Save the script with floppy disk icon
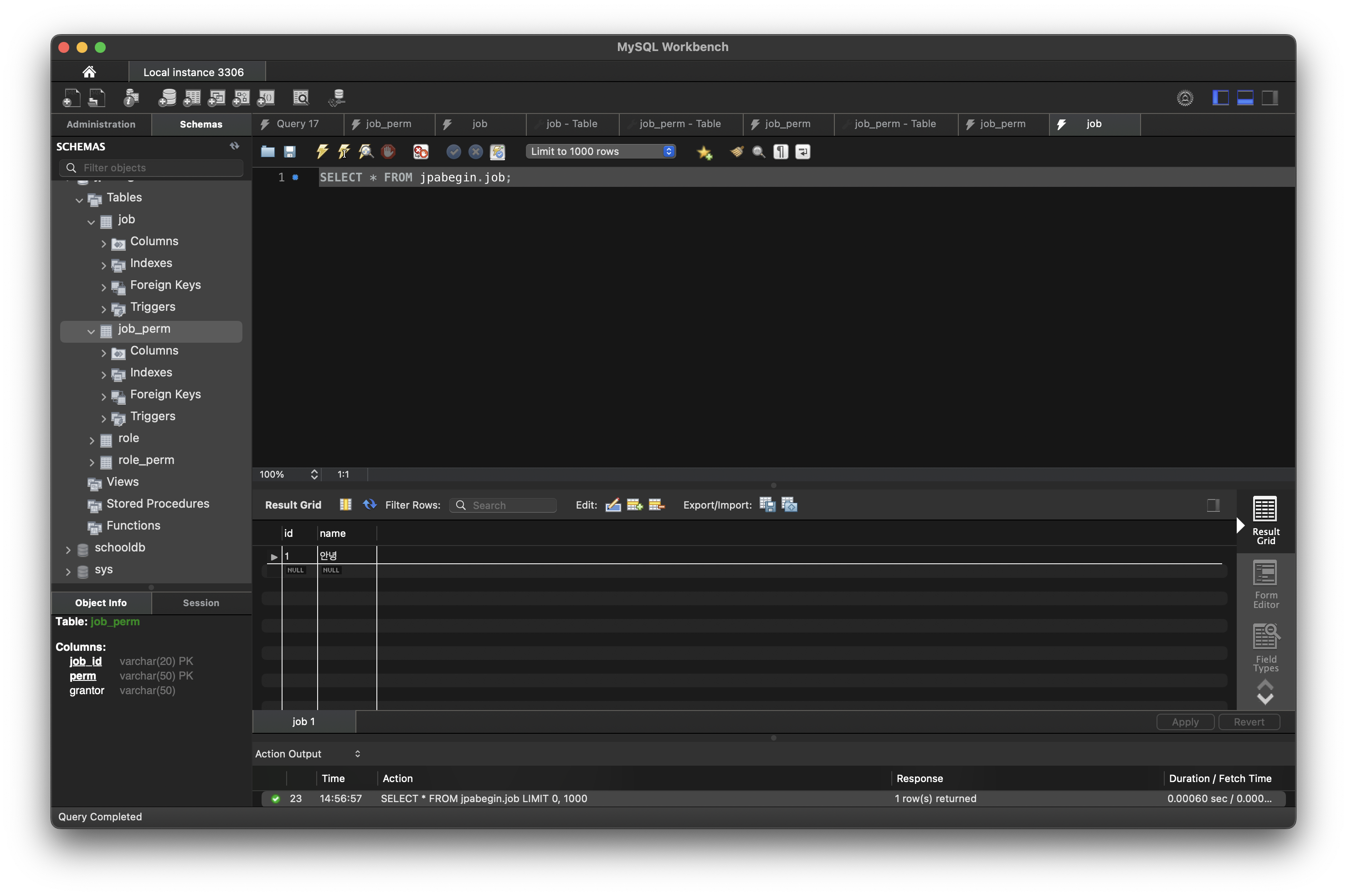The image size is (1347, 896). tap(290, 151)
